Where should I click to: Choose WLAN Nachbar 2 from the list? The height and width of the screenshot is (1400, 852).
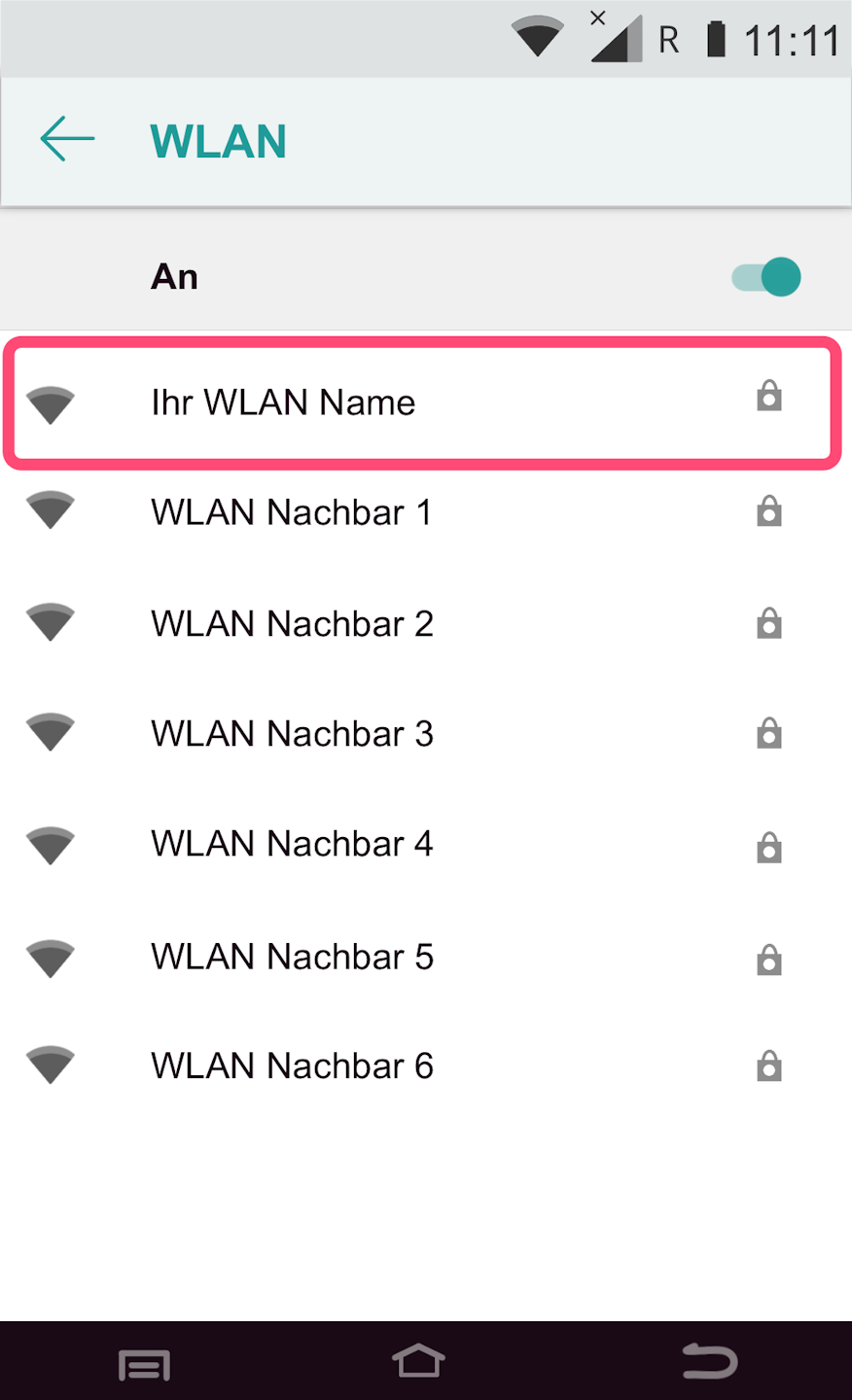coord(426,623)
